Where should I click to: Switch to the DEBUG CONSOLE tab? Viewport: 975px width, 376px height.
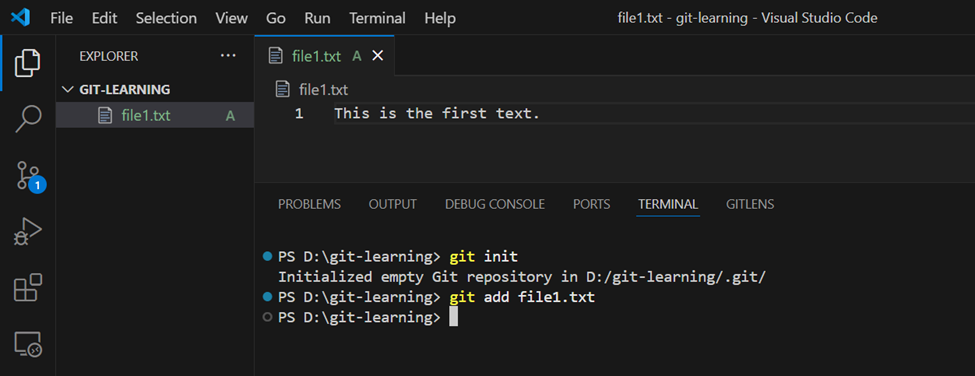[x=495, y=204]
